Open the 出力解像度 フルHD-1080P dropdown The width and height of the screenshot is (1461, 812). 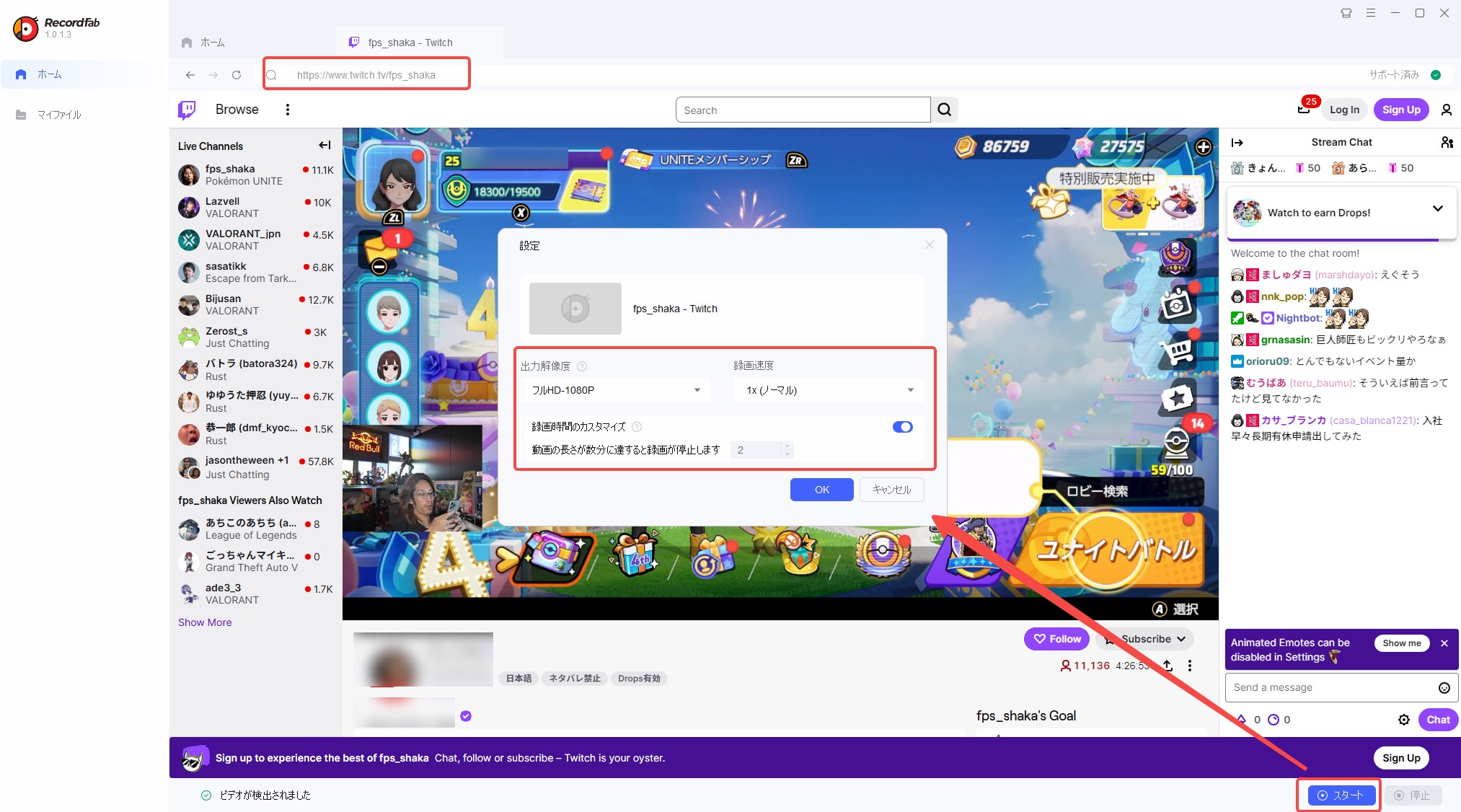click(616, 390)
